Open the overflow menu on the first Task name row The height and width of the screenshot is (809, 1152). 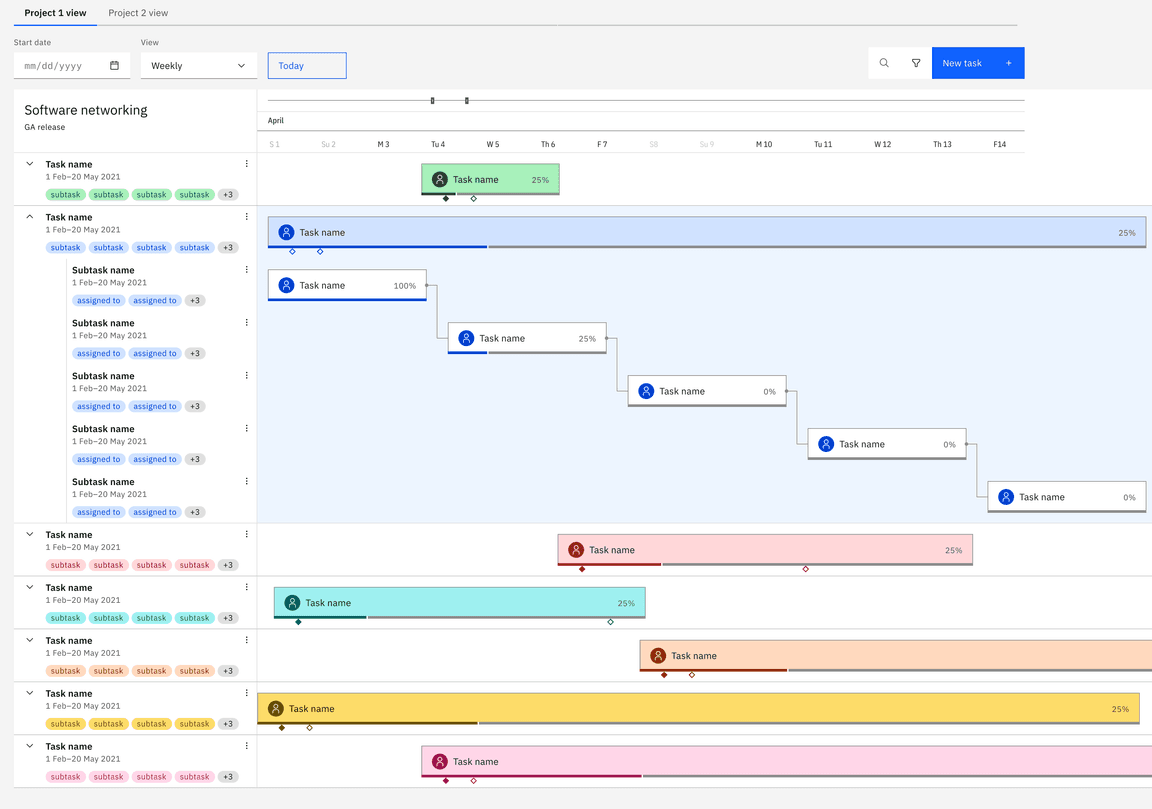(247, 163)
